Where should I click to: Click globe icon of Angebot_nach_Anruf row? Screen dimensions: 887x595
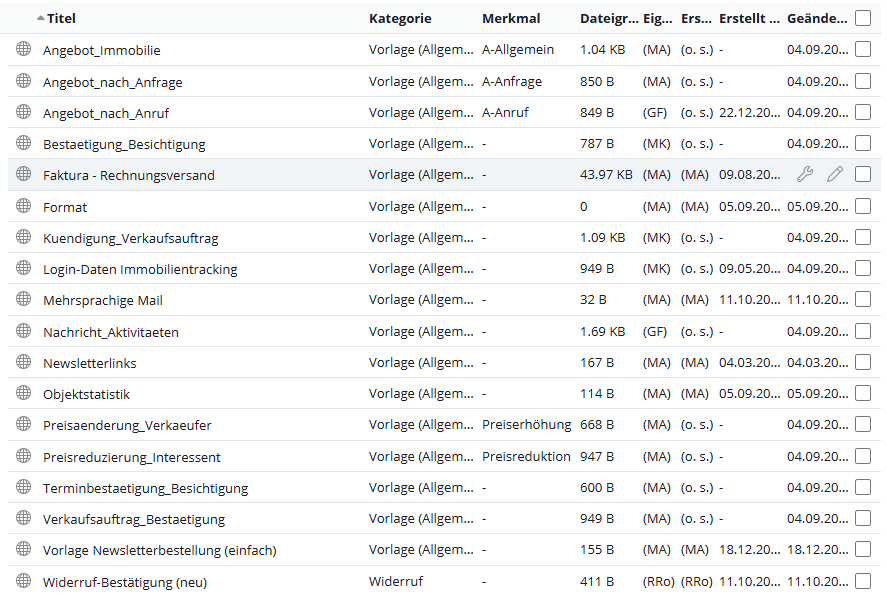point(23,112)
